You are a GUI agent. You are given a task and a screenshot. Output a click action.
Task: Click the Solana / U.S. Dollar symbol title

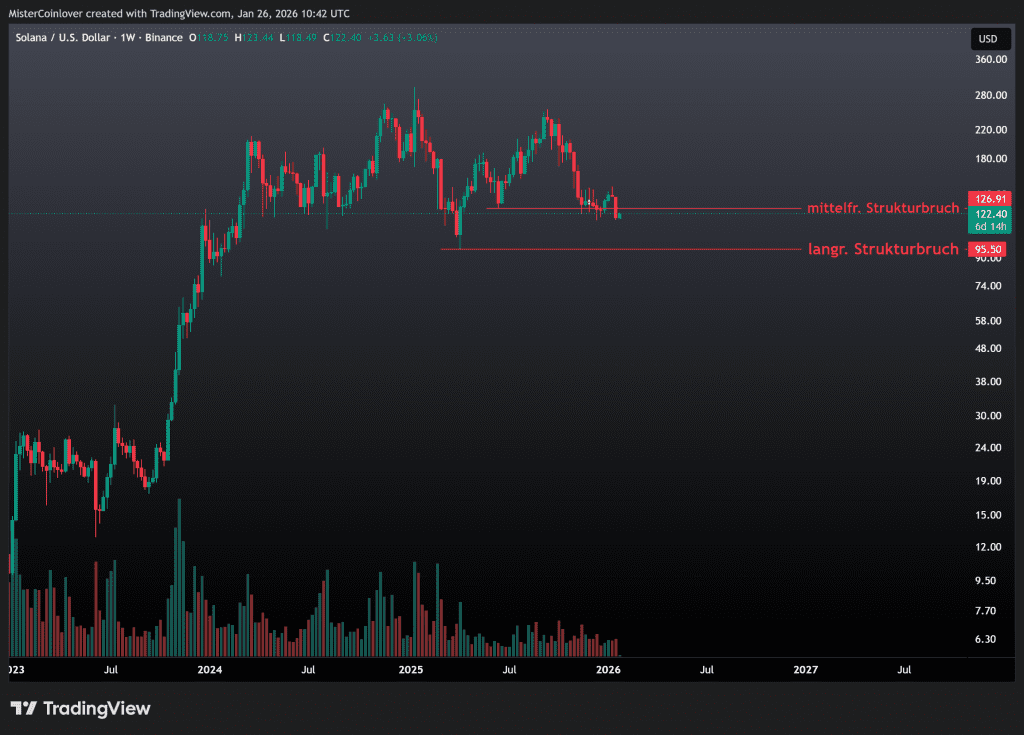coord(62,38)
